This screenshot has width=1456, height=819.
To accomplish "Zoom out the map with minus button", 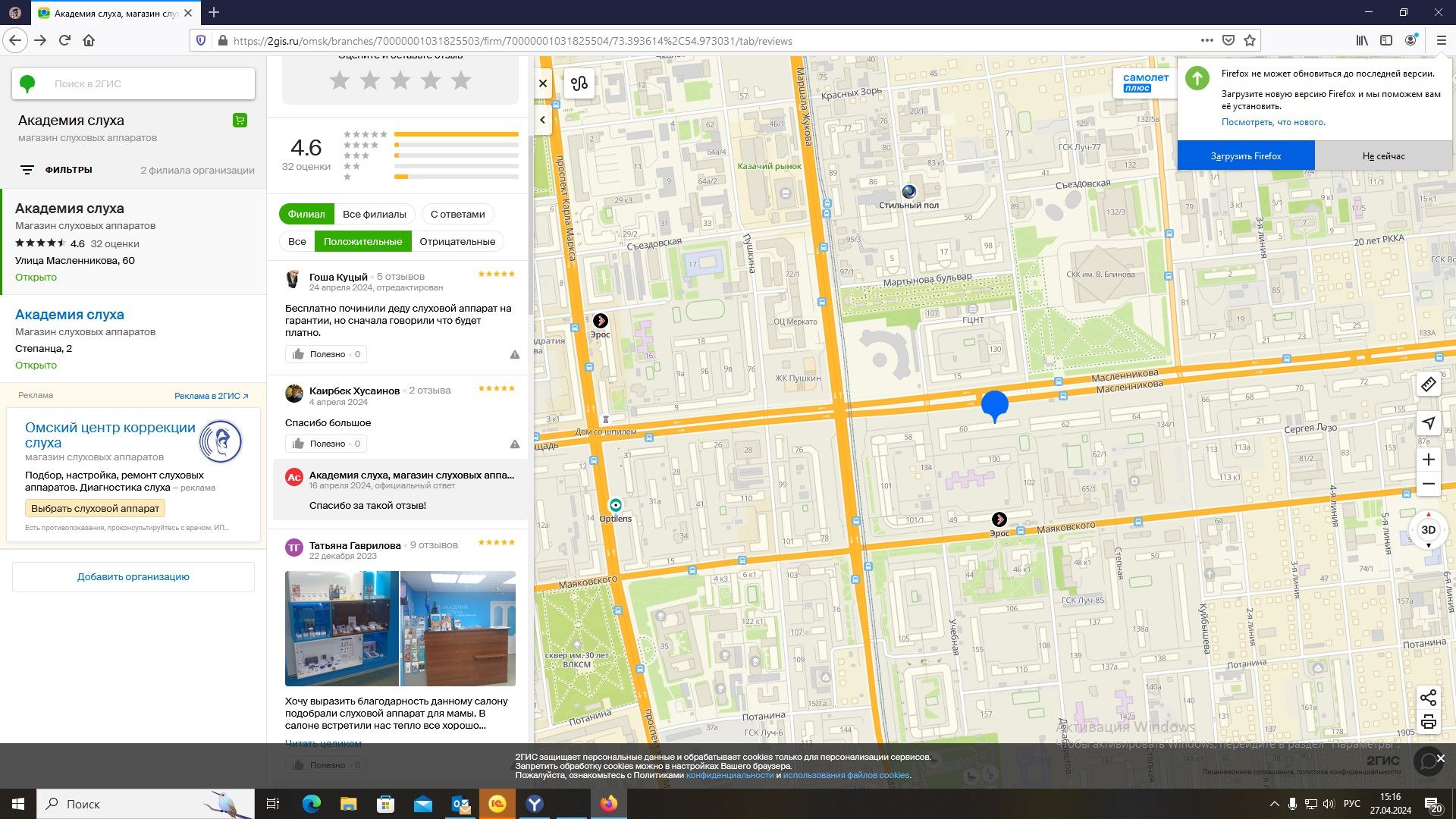I will click(x=1428, y=484).
